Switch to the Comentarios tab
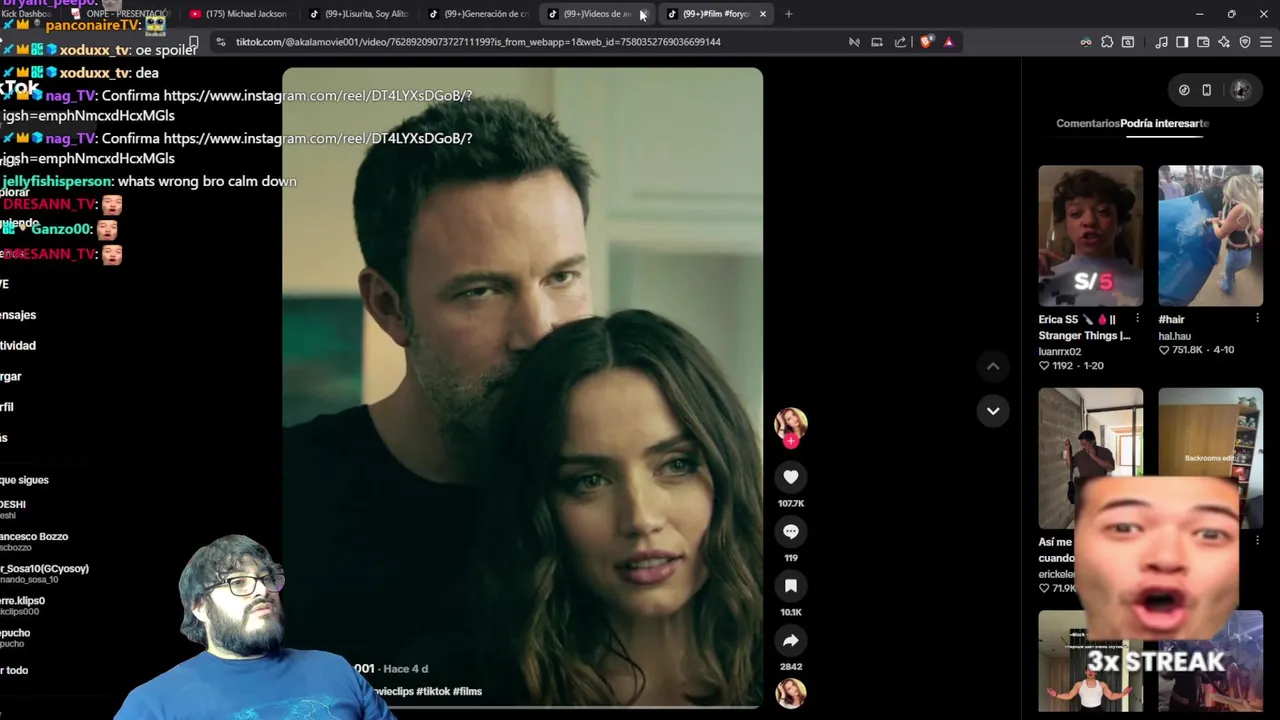This screenshot has width=1280, height=720. (x=1088, y=123)
